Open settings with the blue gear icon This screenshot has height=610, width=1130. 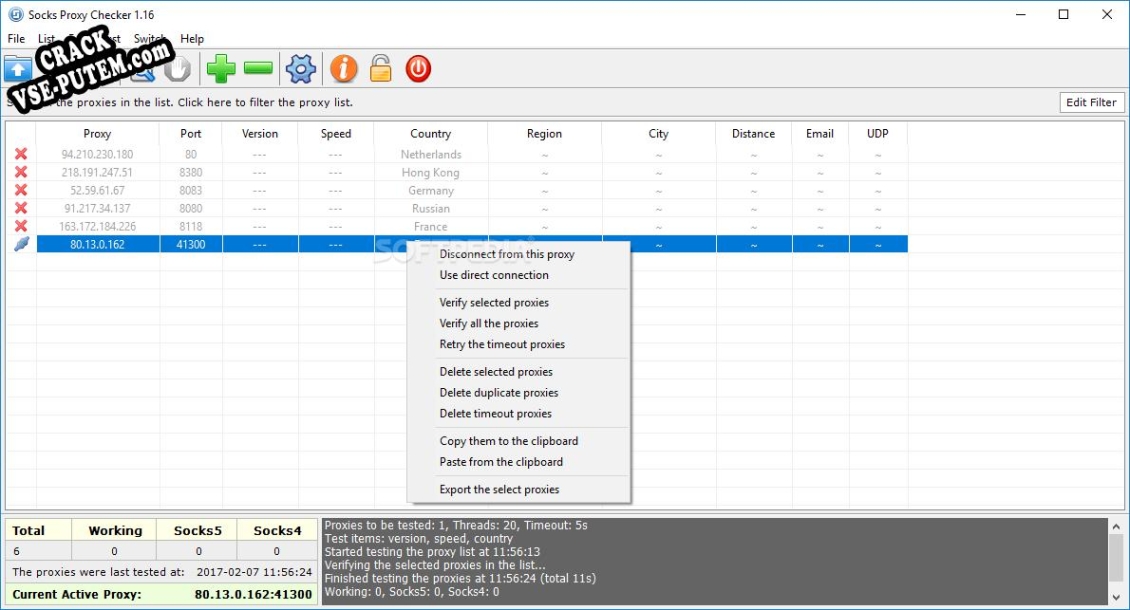point(301,68)
